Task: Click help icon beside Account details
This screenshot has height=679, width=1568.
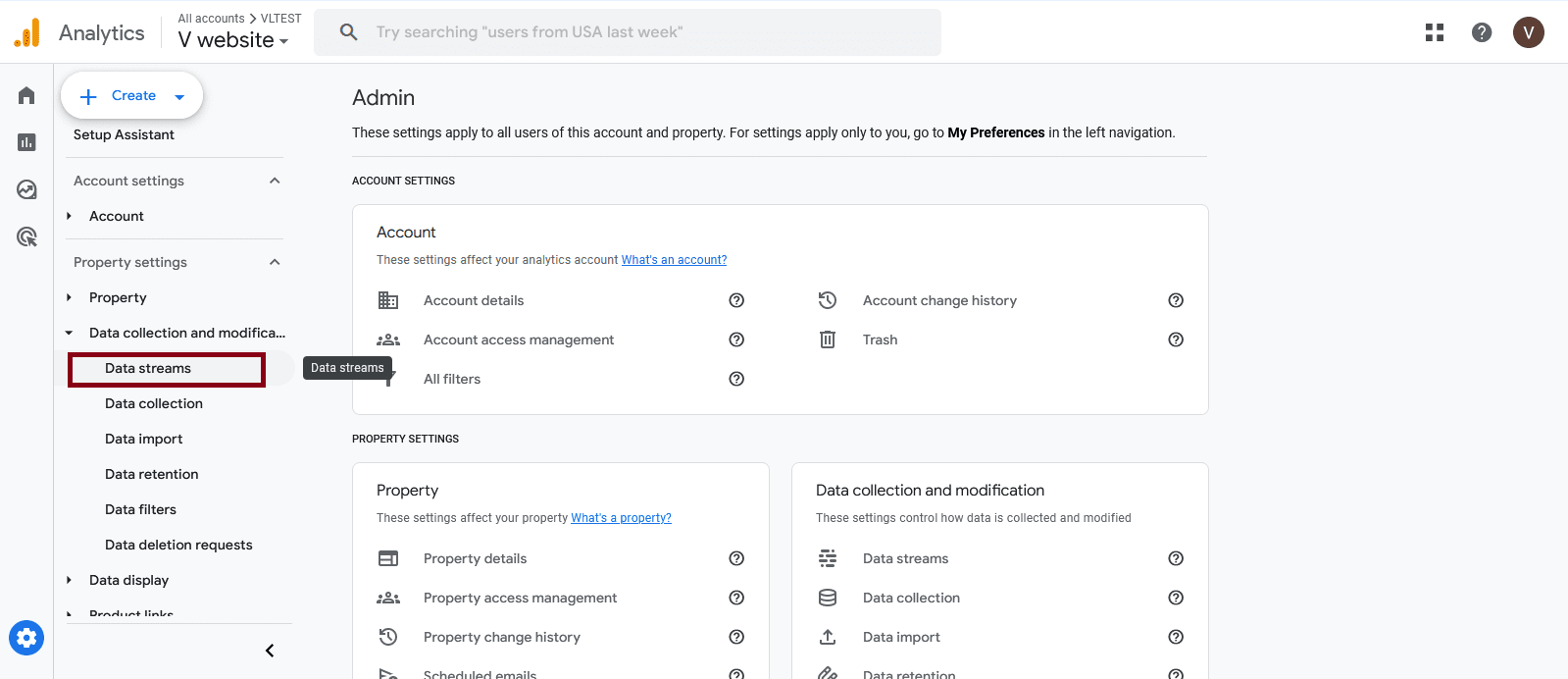Action: click(736, 300)
